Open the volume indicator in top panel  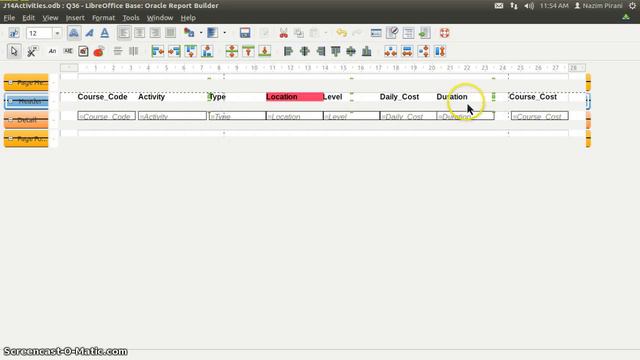click(x=529, y=6)
